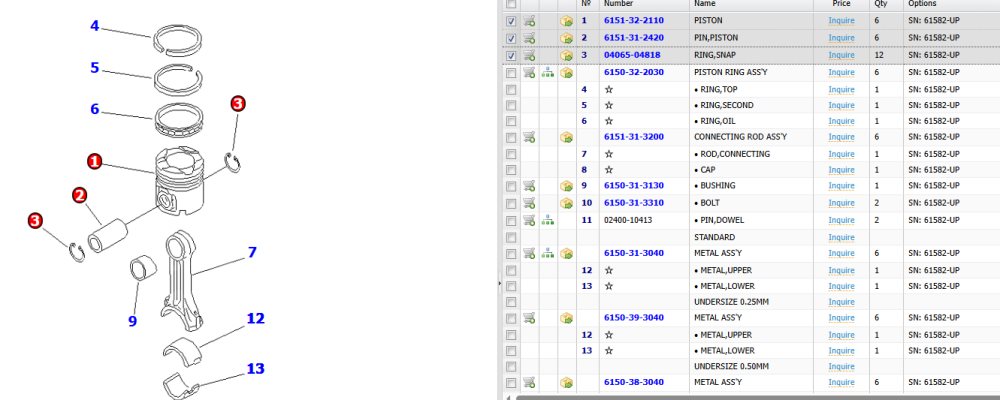Open part number 6150-32-2030
Image resolution: width=1000 pixels, height=400 pixels.
tap(633, 72)
